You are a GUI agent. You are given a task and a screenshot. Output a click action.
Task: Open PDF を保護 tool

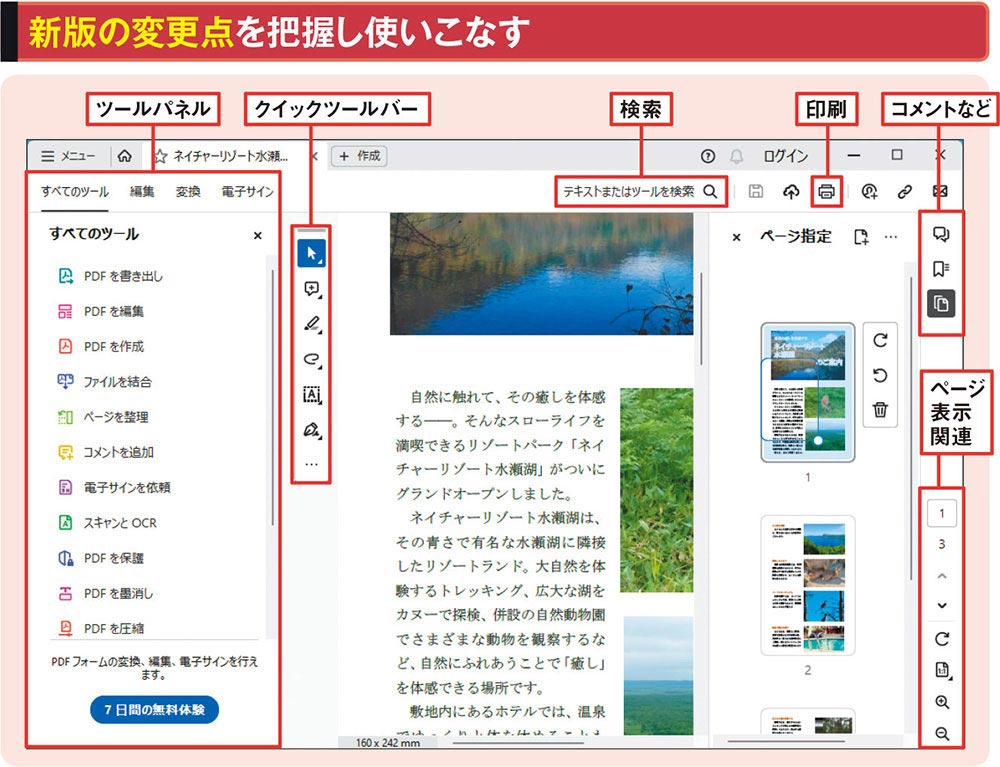(101, 558)
